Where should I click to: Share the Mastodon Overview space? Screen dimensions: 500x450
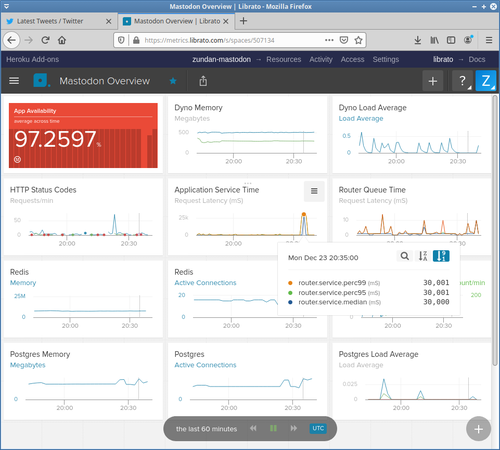pos(203,81)
